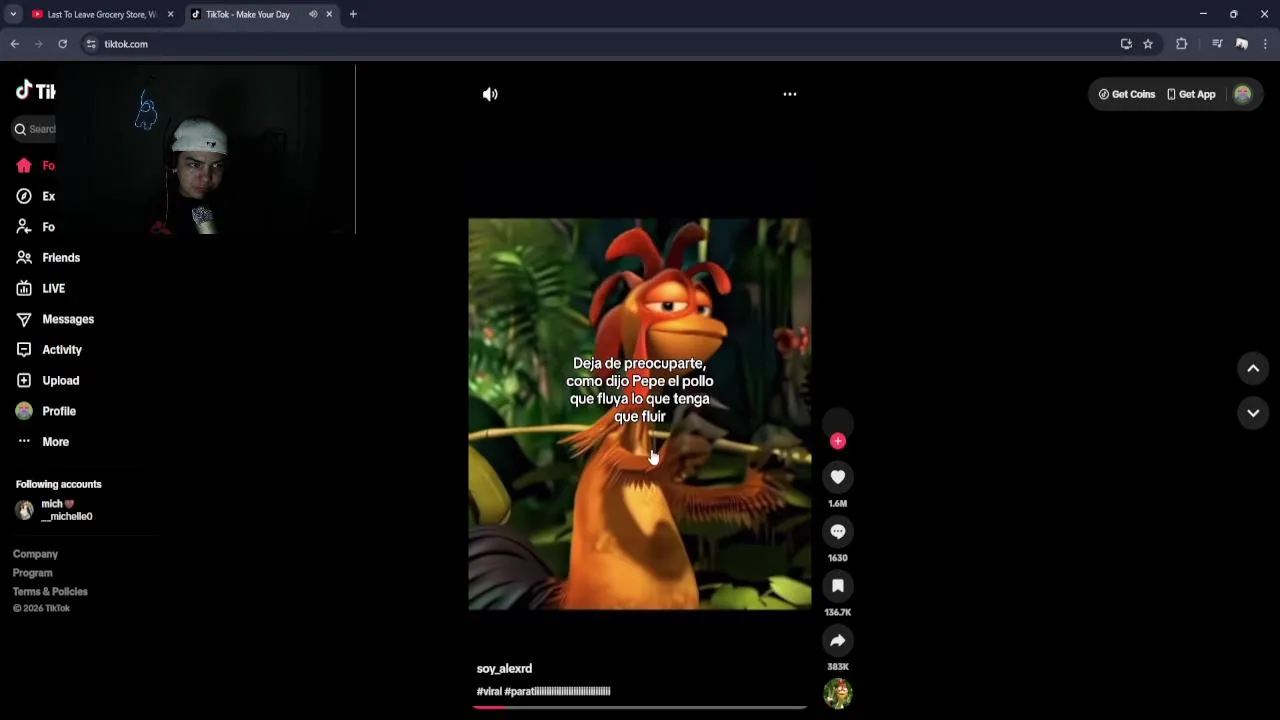Click the install app icon in address bar

(1126, 44)
